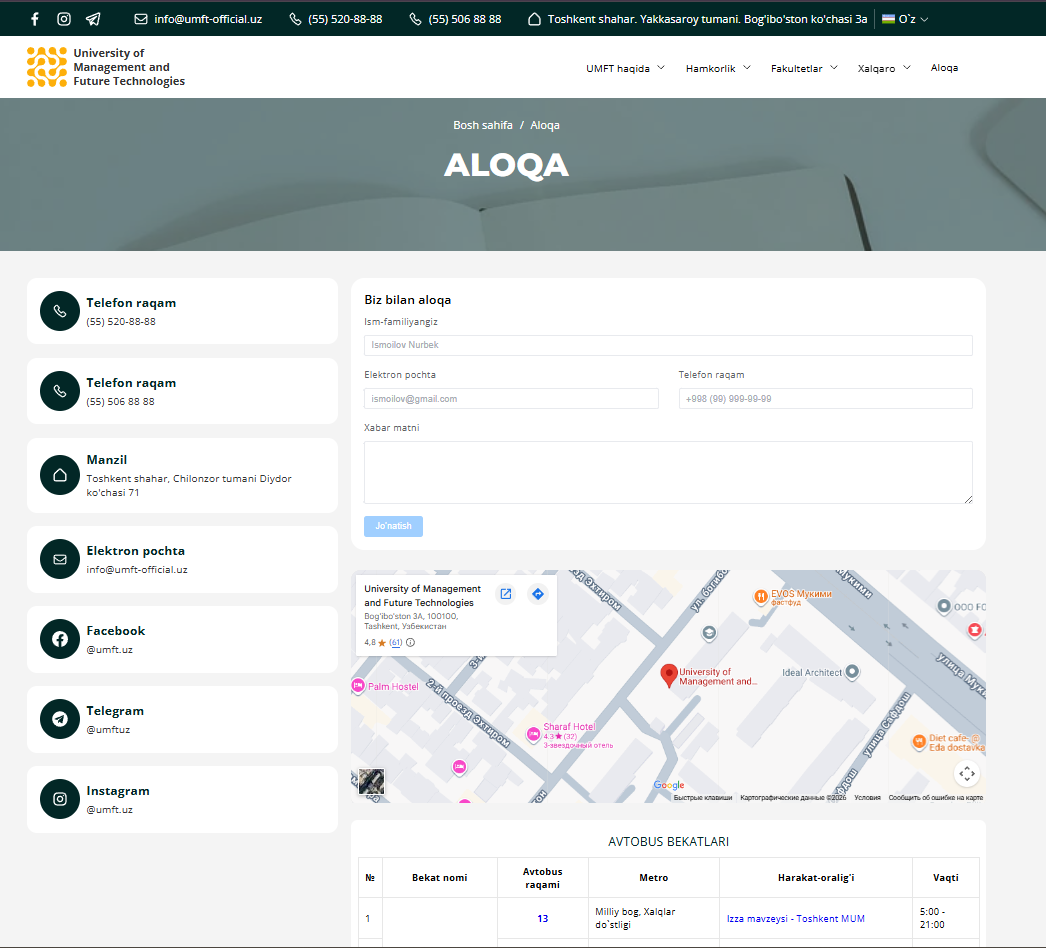Open the Aloqa menu item

point(944,68)
